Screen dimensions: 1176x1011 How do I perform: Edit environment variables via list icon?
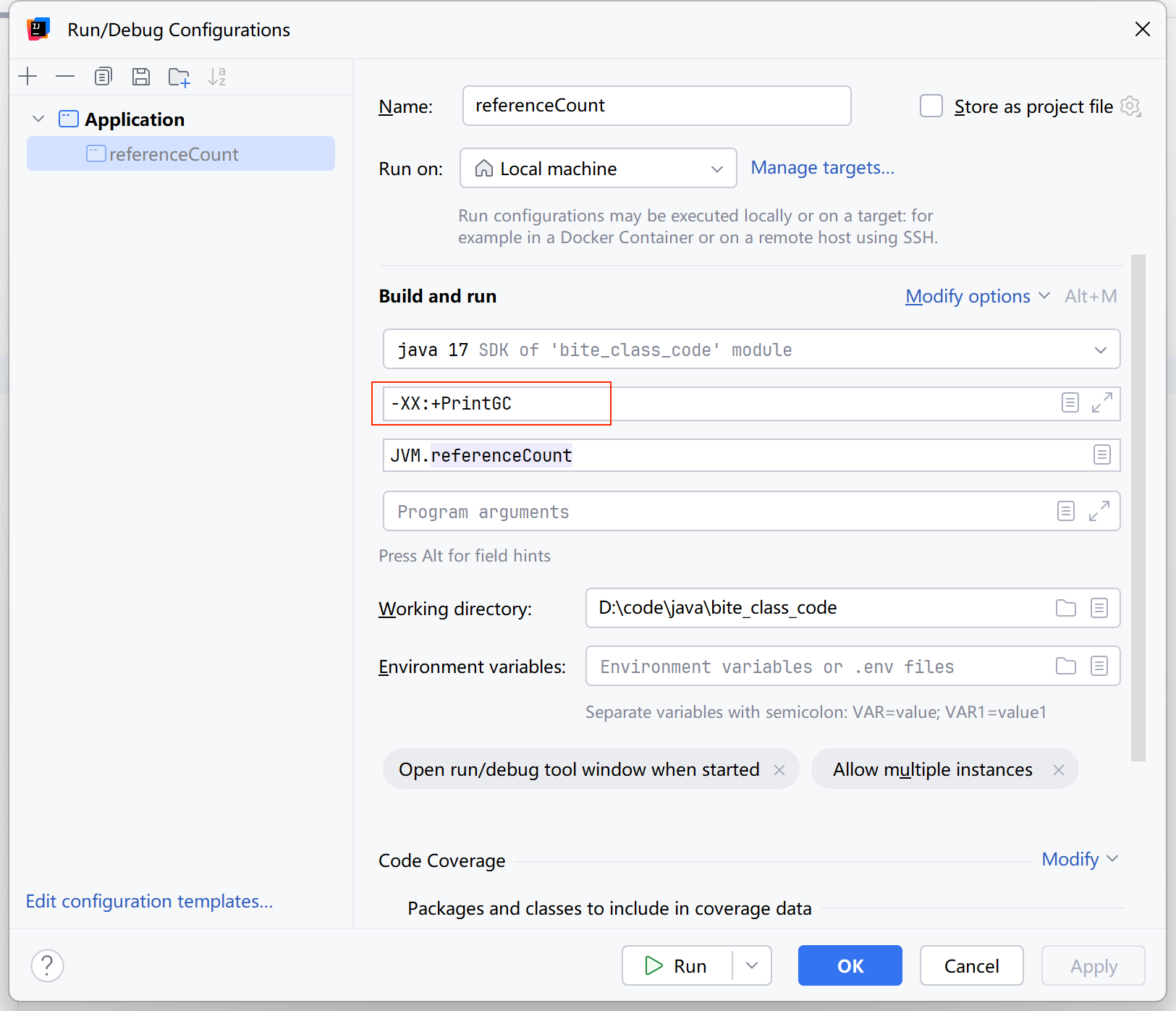(x=1099, y=666)
